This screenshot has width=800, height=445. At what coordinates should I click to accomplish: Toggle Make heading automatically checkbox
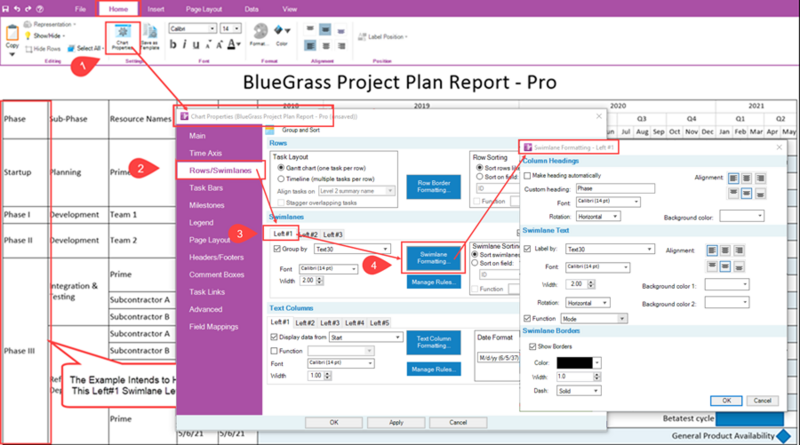click(528, 176)
